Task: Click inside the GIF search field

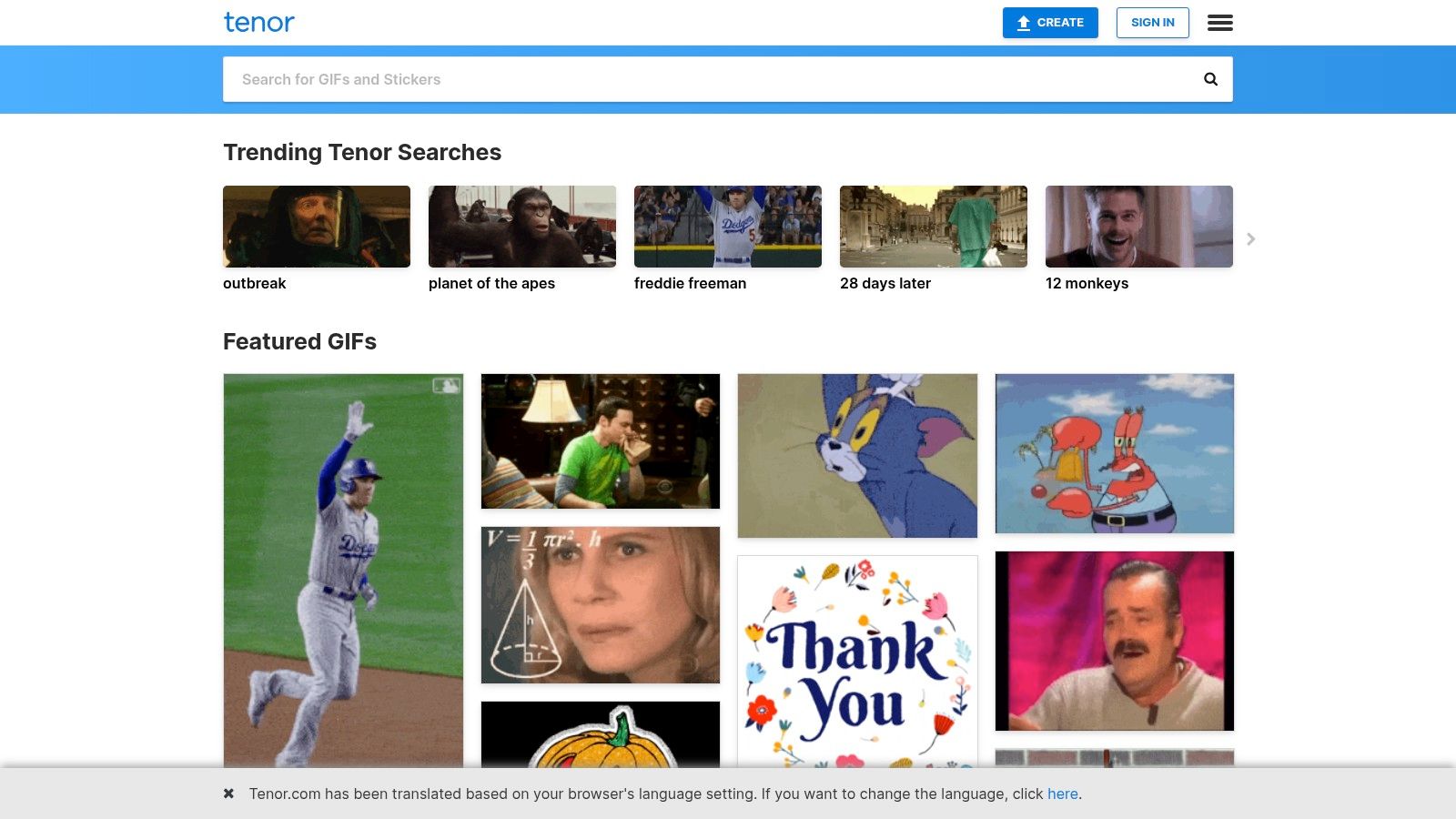Action: click(637, 79)
